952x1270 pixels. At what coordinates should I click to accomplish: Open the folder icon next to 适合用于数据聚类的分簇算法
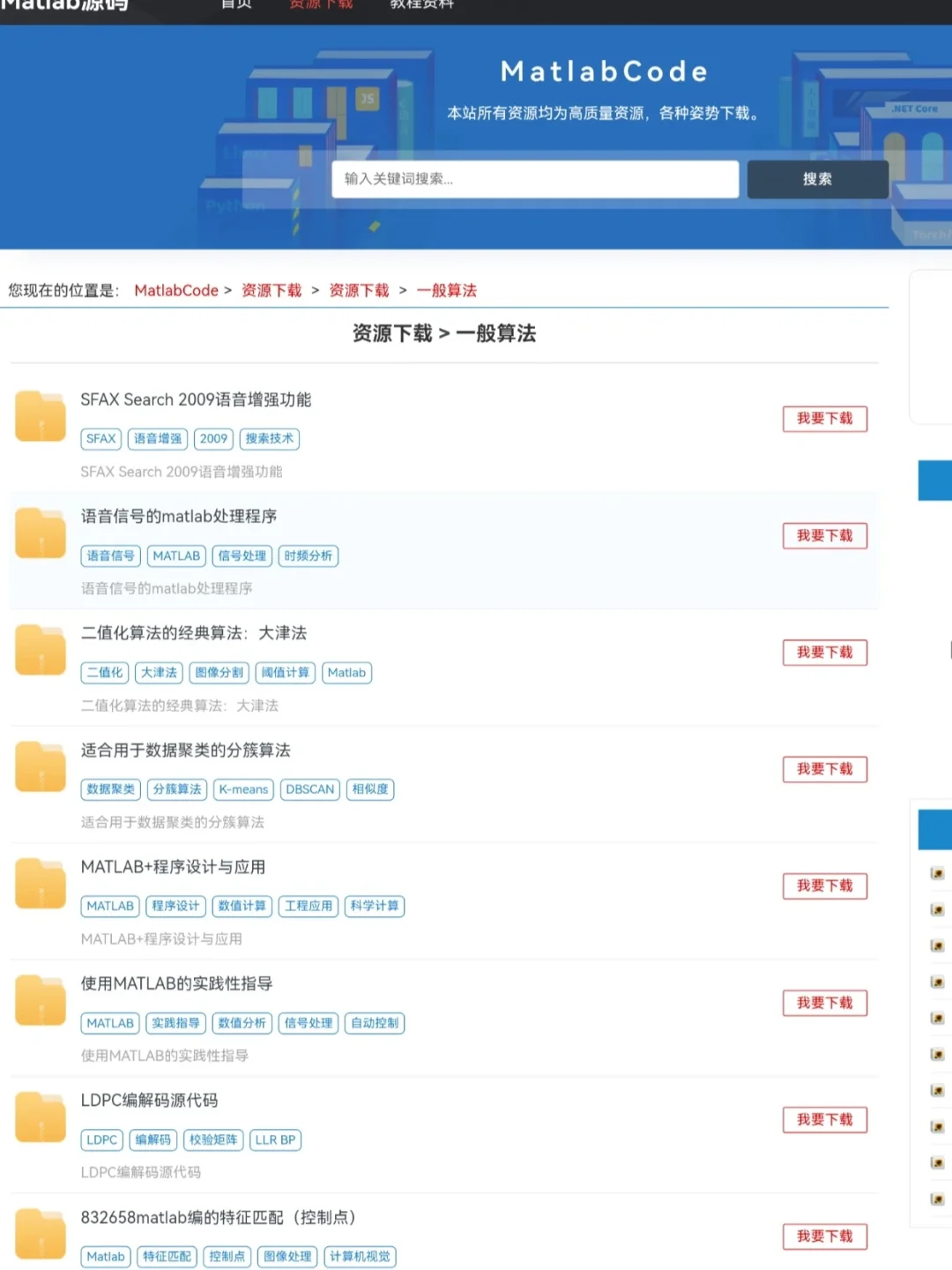click(x=40, y=766)
